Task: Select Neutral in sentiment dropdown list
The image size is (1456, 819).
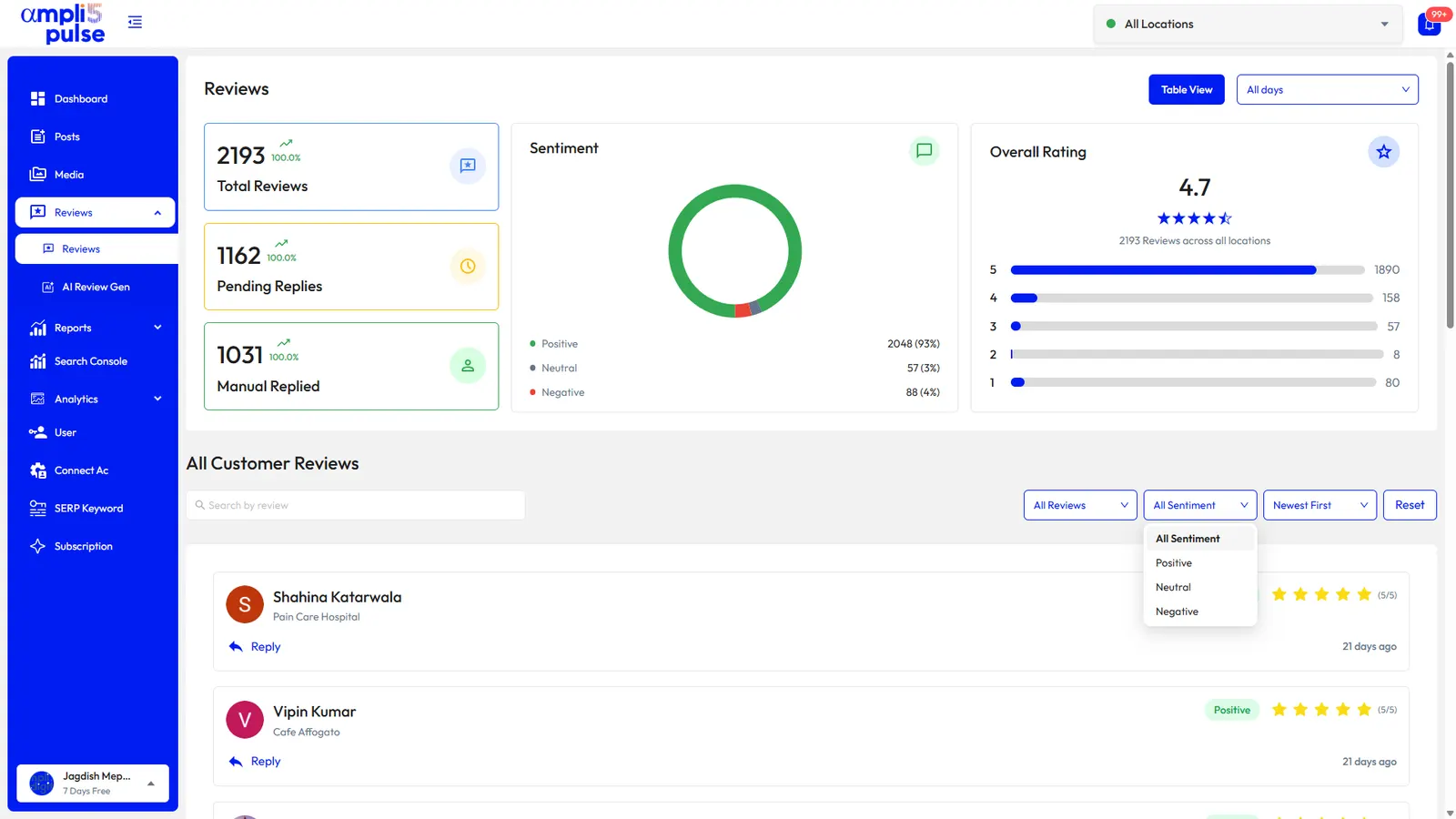Action: pyautogui.click(x=1199, y=588)
